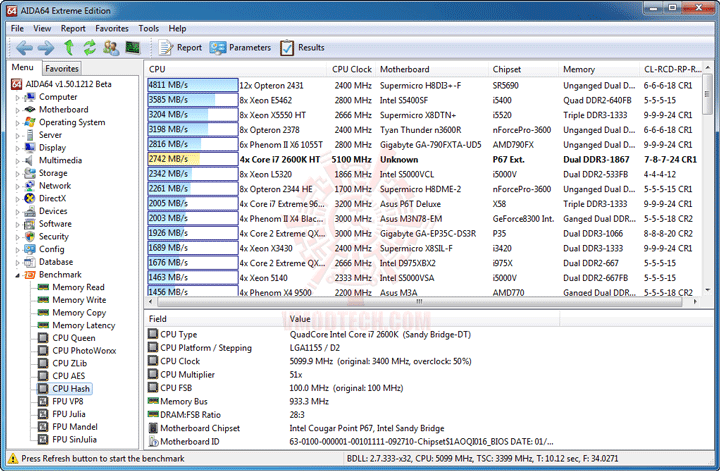Click the green Up arrow toolbar icon
The width and height of the screenshot is (720, 471).
pos(69,47)
